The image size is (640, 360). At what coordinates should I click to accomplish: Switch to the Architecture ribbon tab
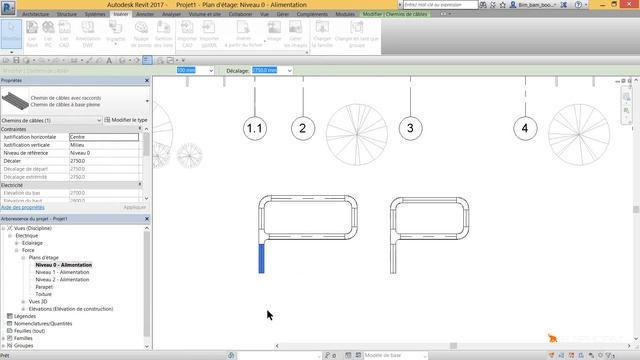pos(36,14)
